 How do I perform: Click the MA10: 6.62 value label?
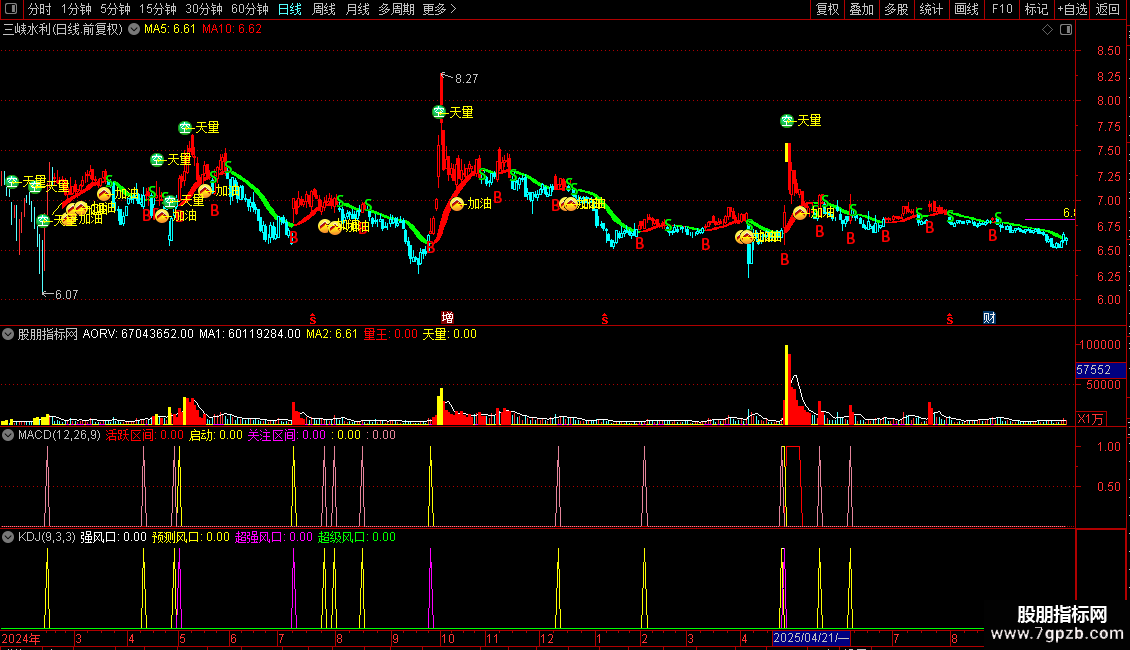[x=231, y=30]
